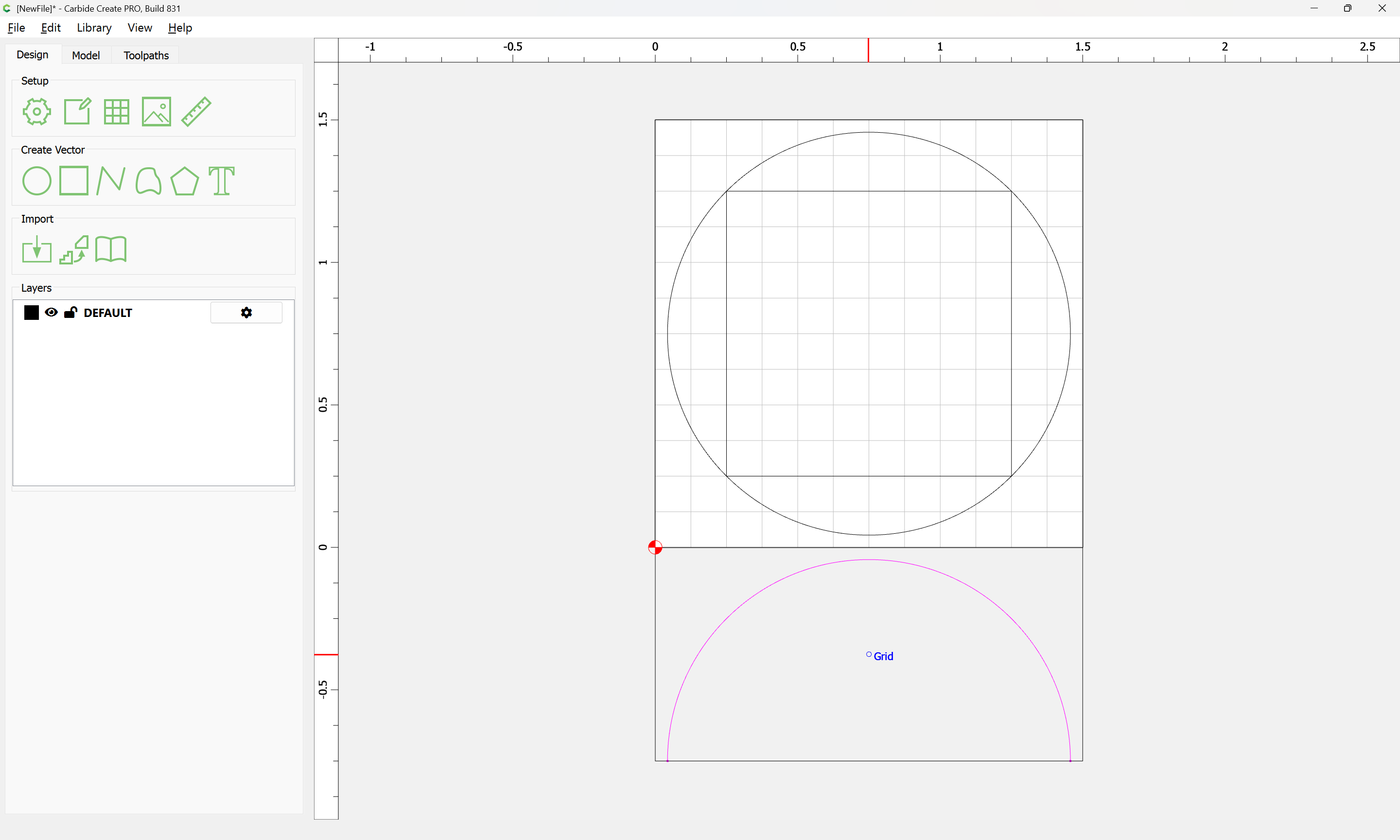The height and width of the screenshot is (840, 1400).
Task: Click the black DEFAULT layer color swatch
Action: pyautogui.click(x=32, y=313)
